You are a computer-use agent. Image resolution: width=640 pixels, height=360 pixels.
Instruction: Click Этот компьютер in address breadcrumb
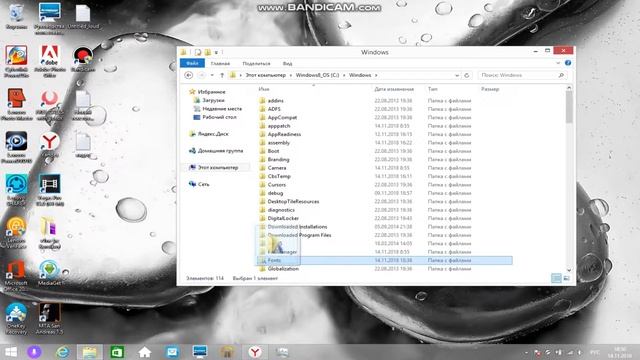[x=265, y=75]
